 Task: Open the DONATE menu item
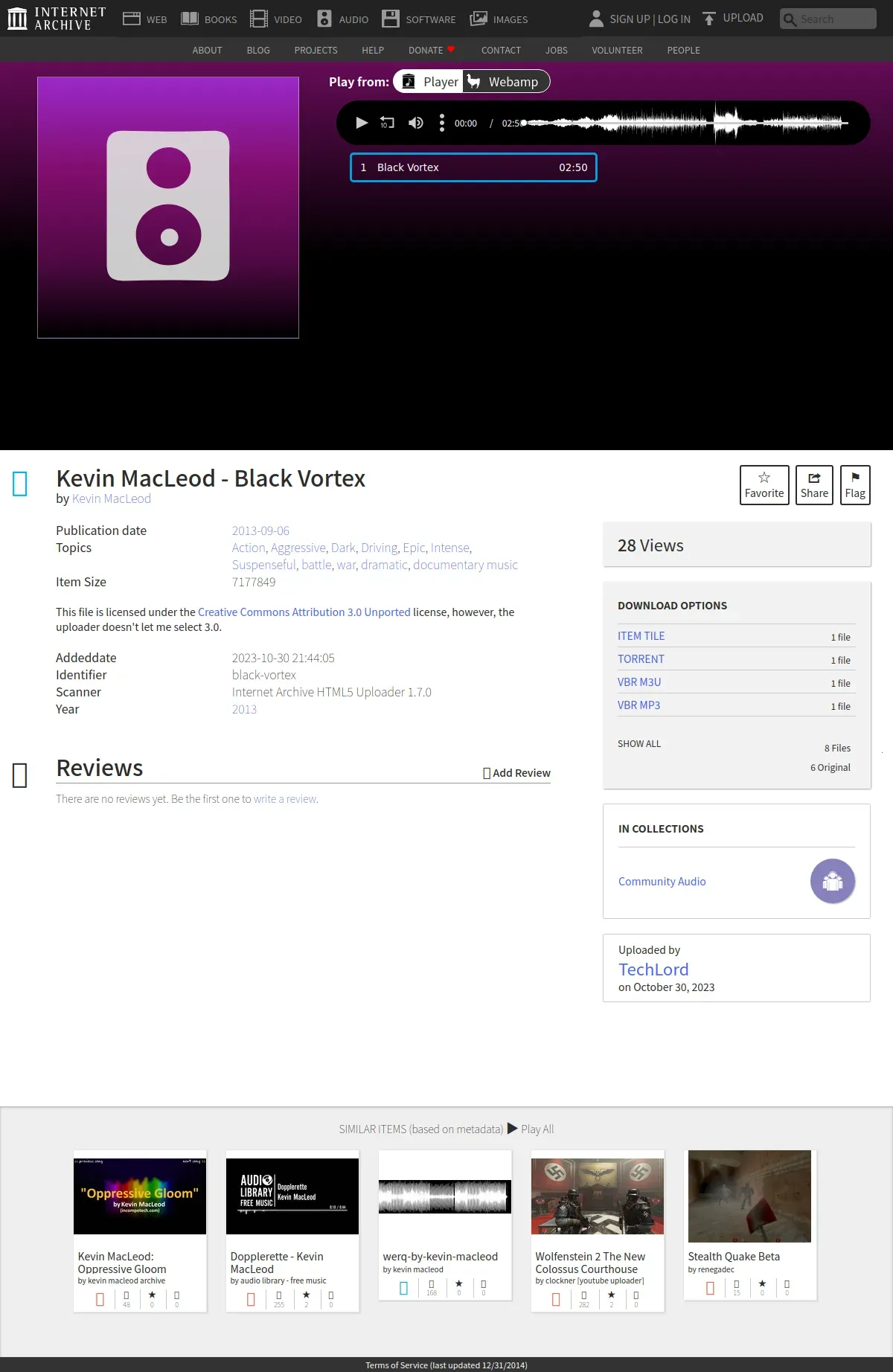(x=432, y=51)
